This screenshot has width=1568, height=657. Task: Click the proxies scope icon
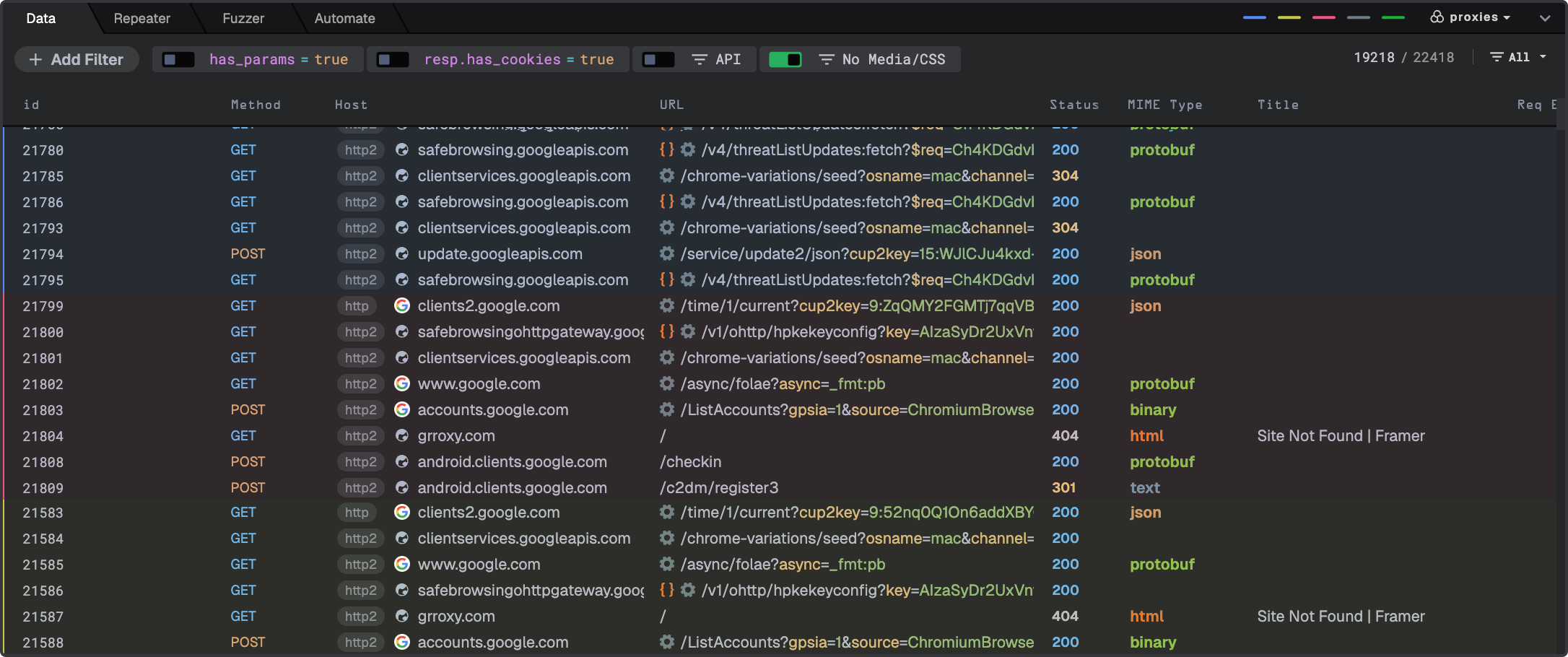1437,17
